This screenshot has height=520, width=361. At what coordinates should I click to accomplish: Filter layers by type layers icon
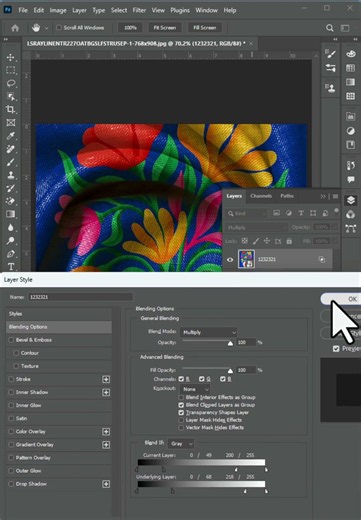(301, 213)
